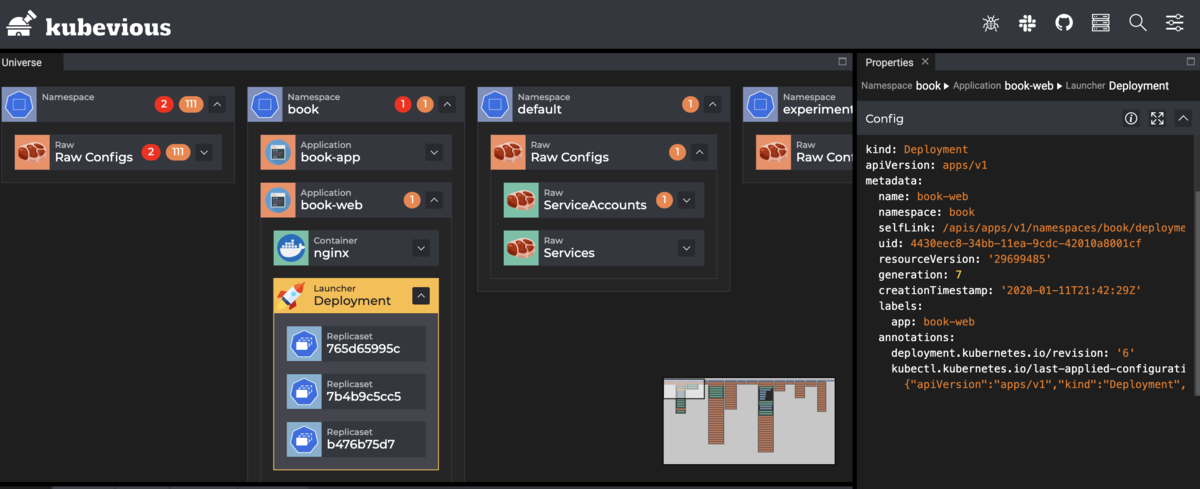Click orange warning badge on book-web
This screenshot has height=489, width=1200.
pyautogui.click(x=412, y=200)
